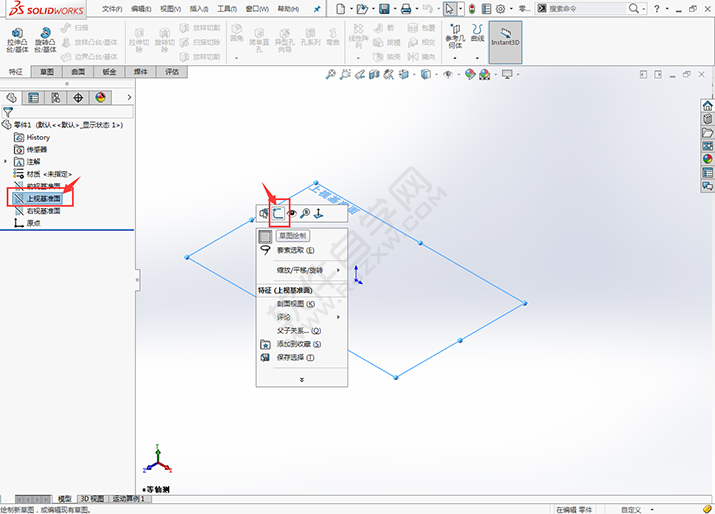This screenshot has height=514, width=715.
Task: Choose 剖面视图 from the context menu
Action: tap(295, 303)
